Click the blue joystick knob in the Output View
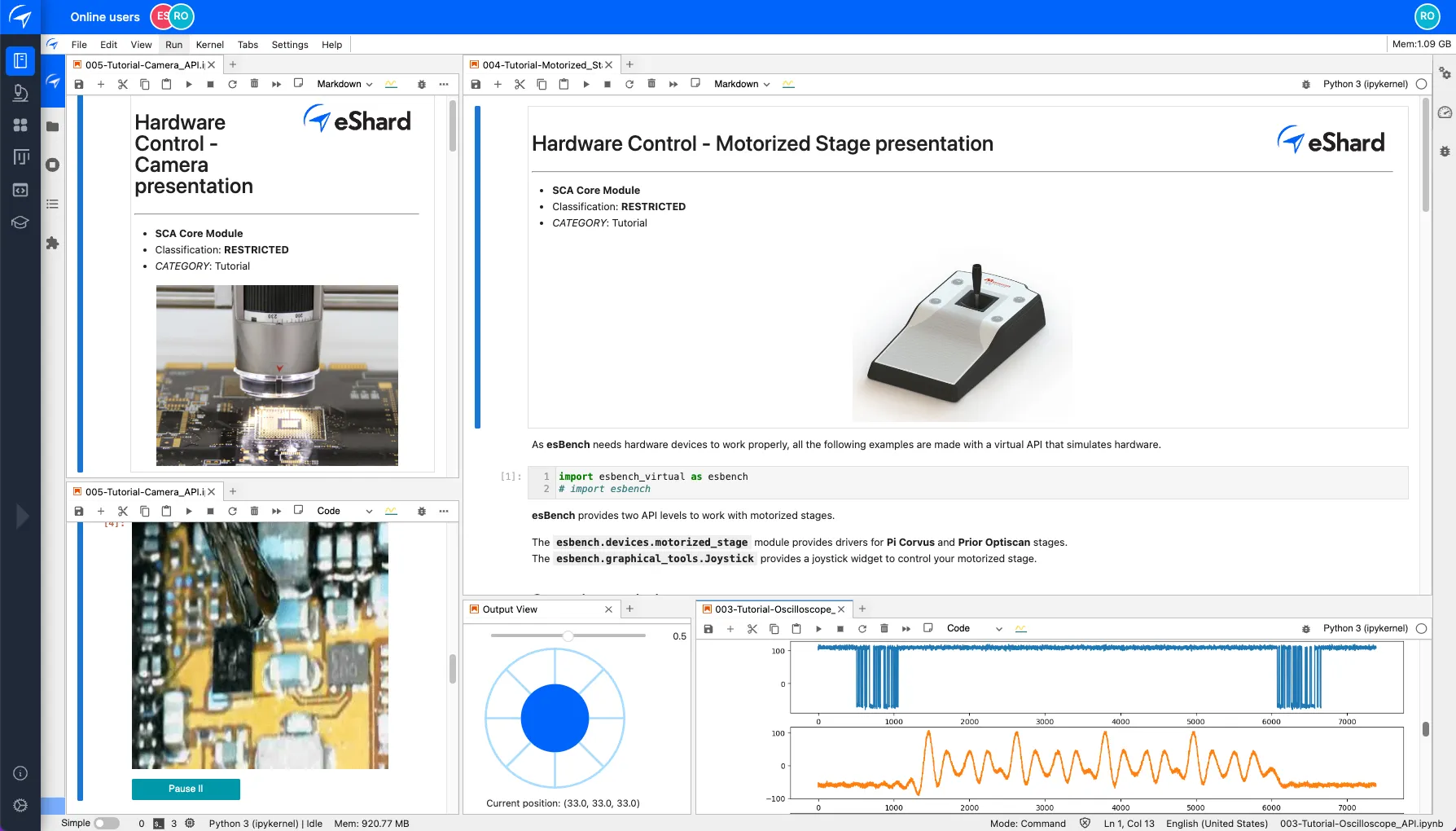The image size is (1456, 831). 555,718
